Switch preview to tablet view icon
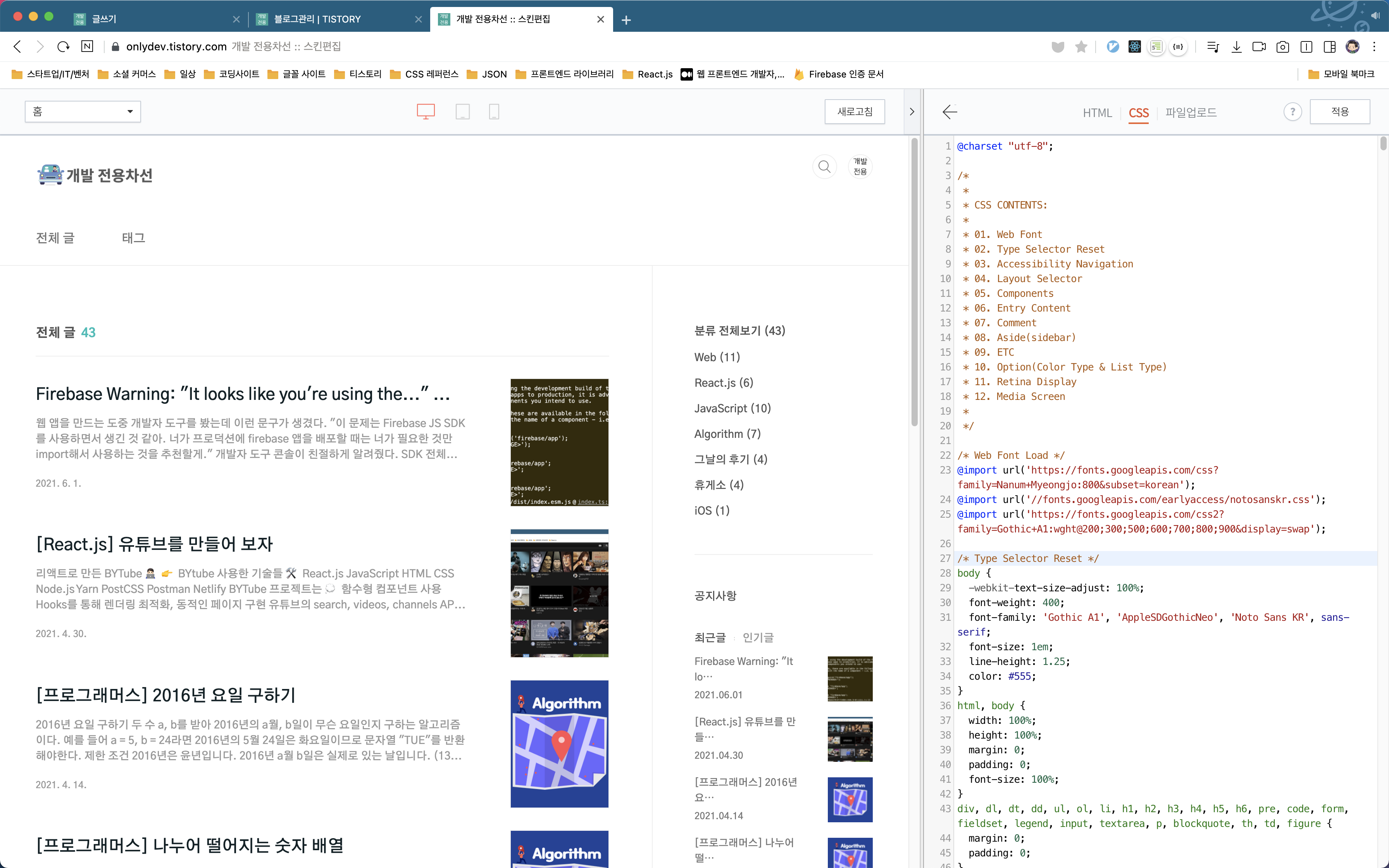This screenshot has height=868, width=1389. [463, 111]
